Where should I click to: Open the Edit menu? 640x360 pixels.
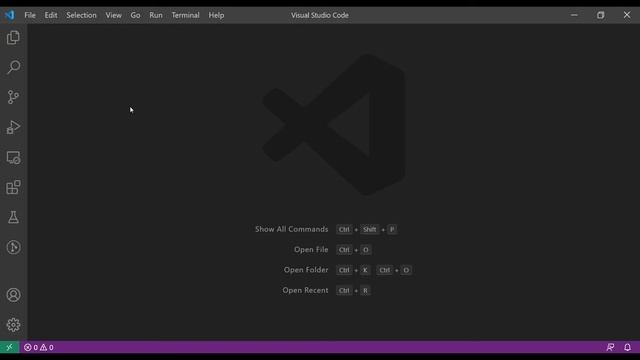[x=51, y=15]
